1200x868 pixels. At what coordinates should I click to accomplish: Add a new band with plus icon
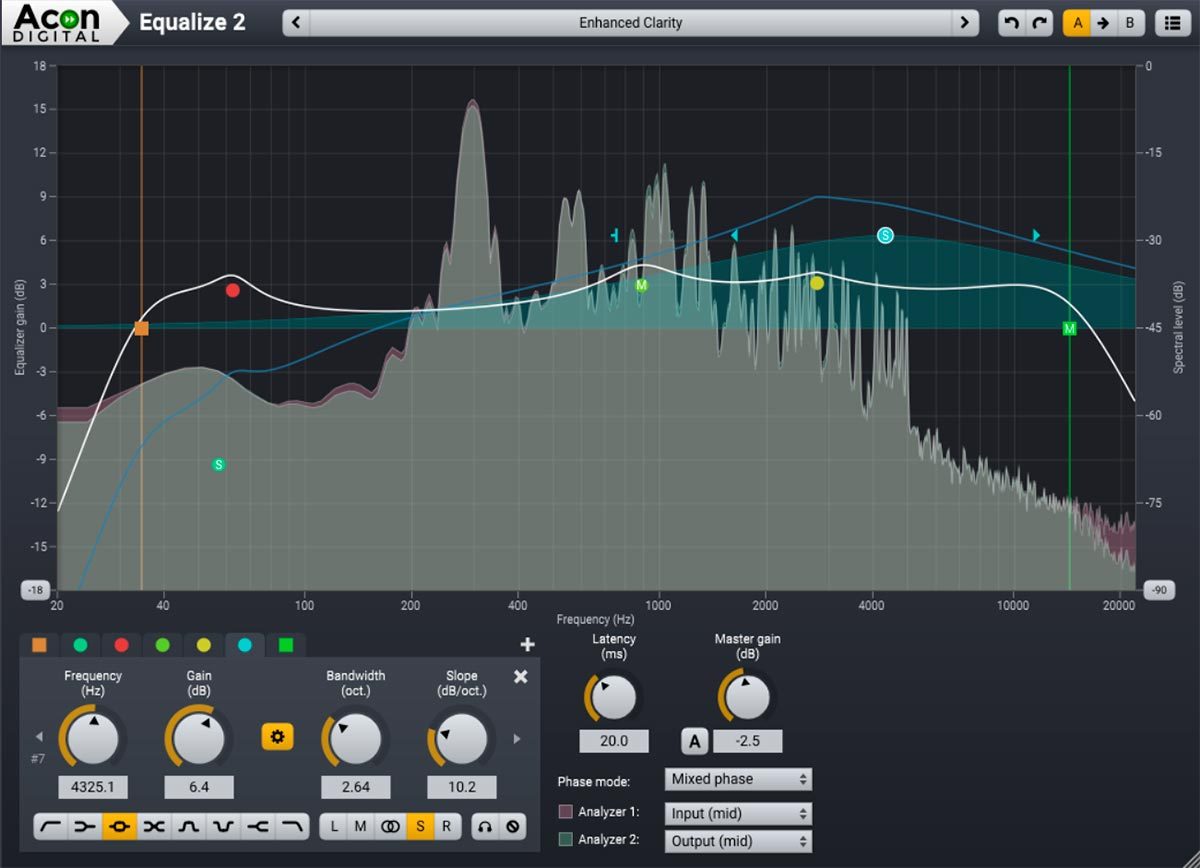click(528, 645)
